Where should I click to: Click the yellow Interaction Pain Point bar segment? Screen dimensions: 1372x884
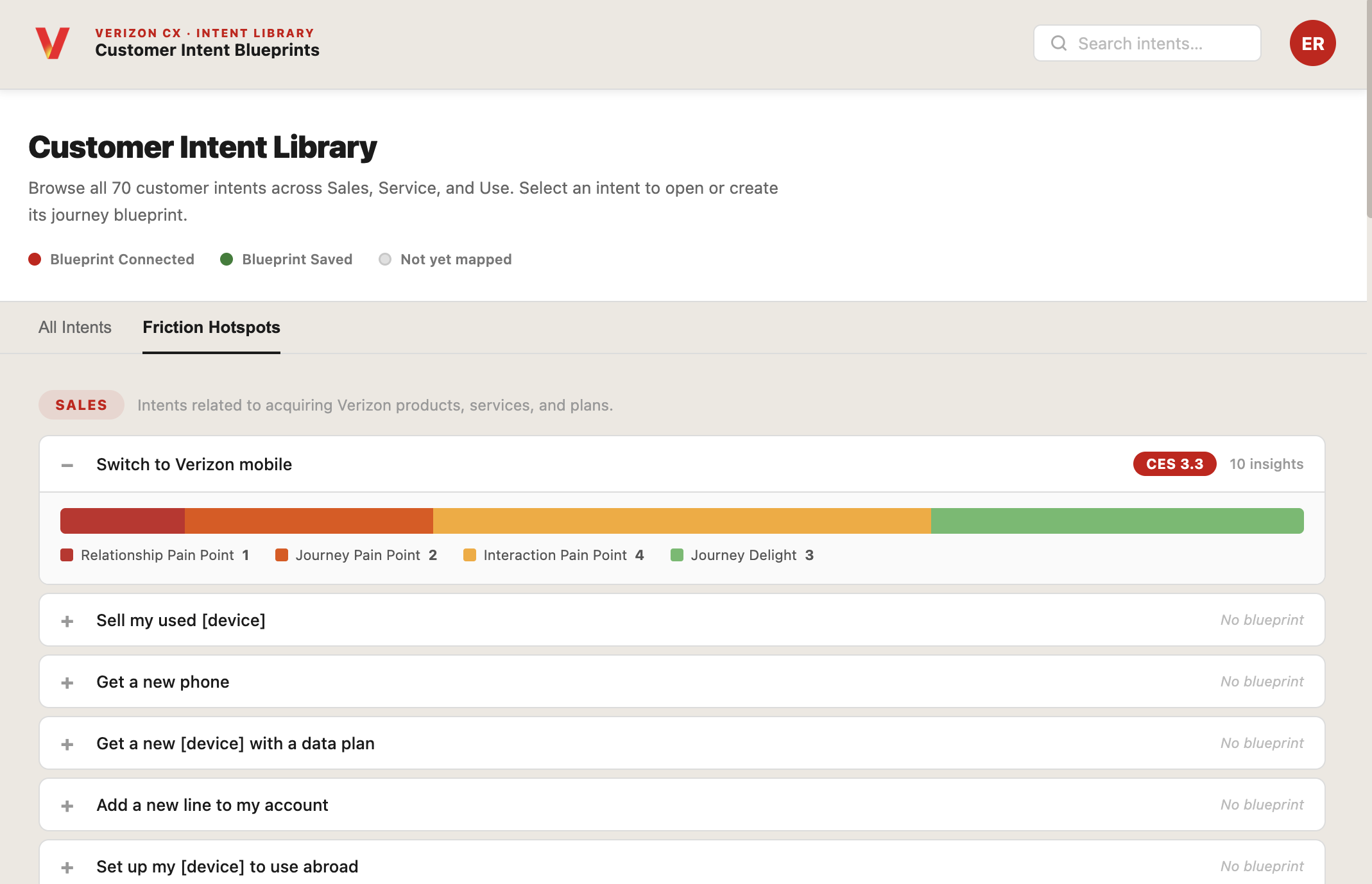tap(682, 521)
